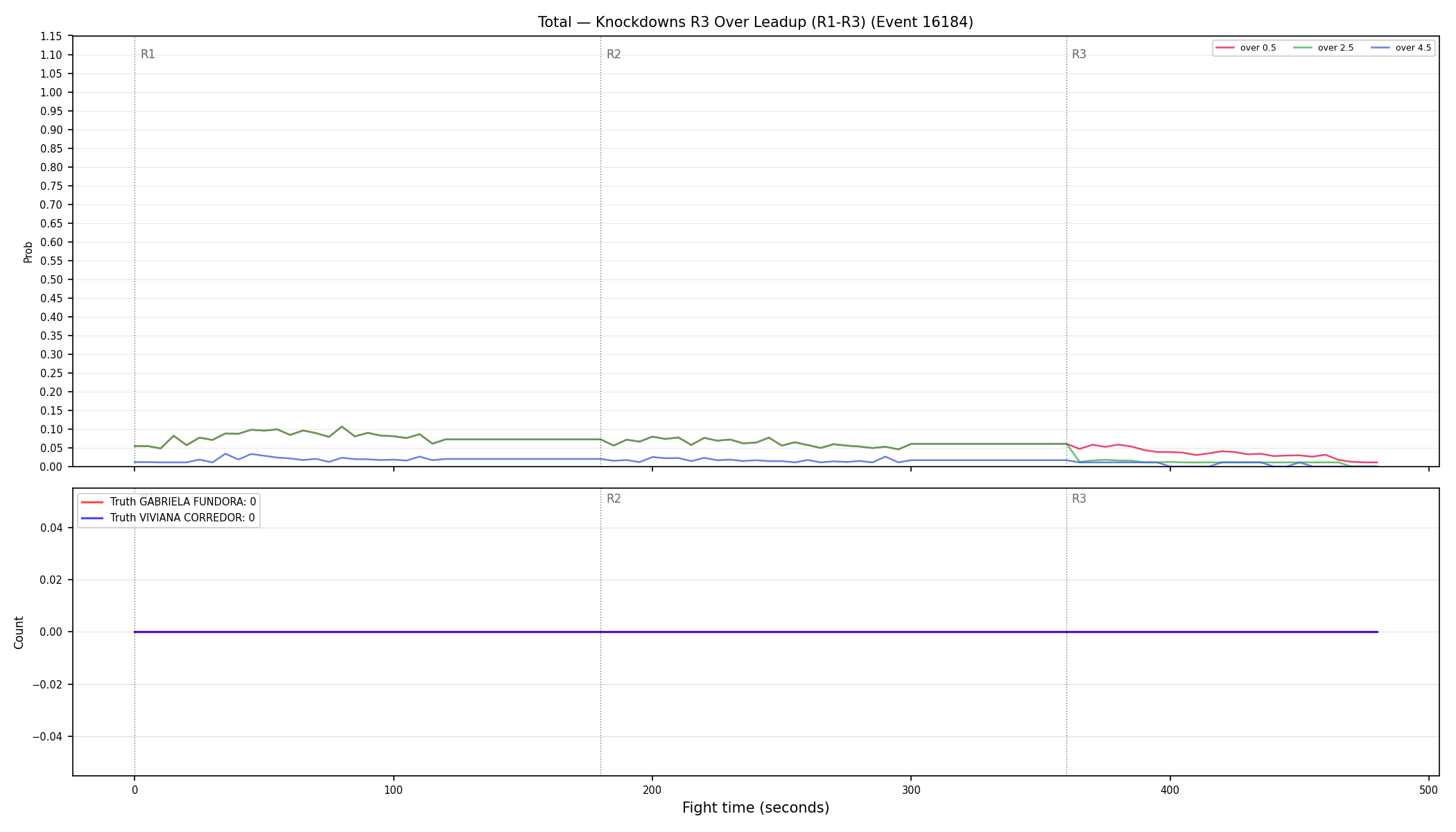
Task: Click the R1 round marker label in top chart
Action: 148,54
